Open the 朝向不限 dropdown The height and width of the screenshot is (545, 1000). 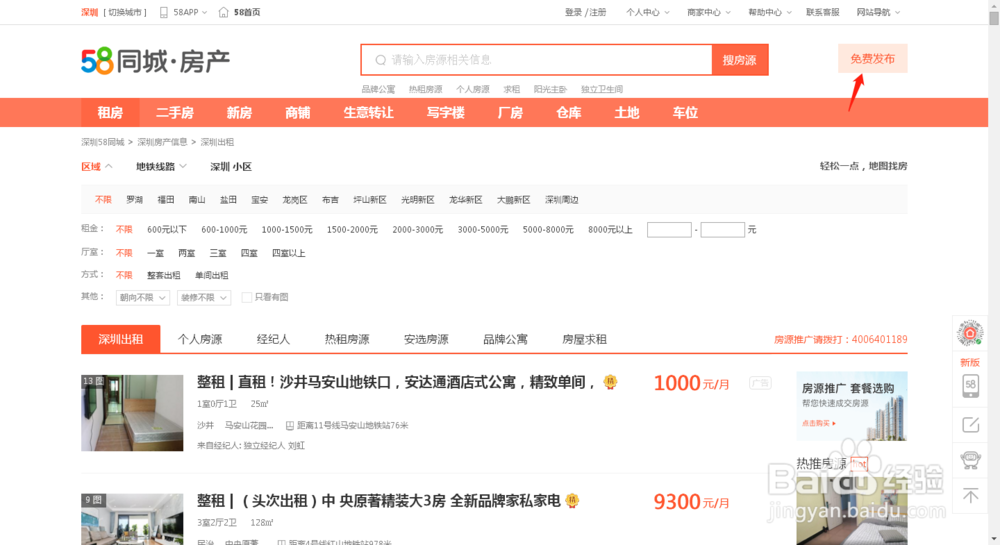tap(143, 298)
